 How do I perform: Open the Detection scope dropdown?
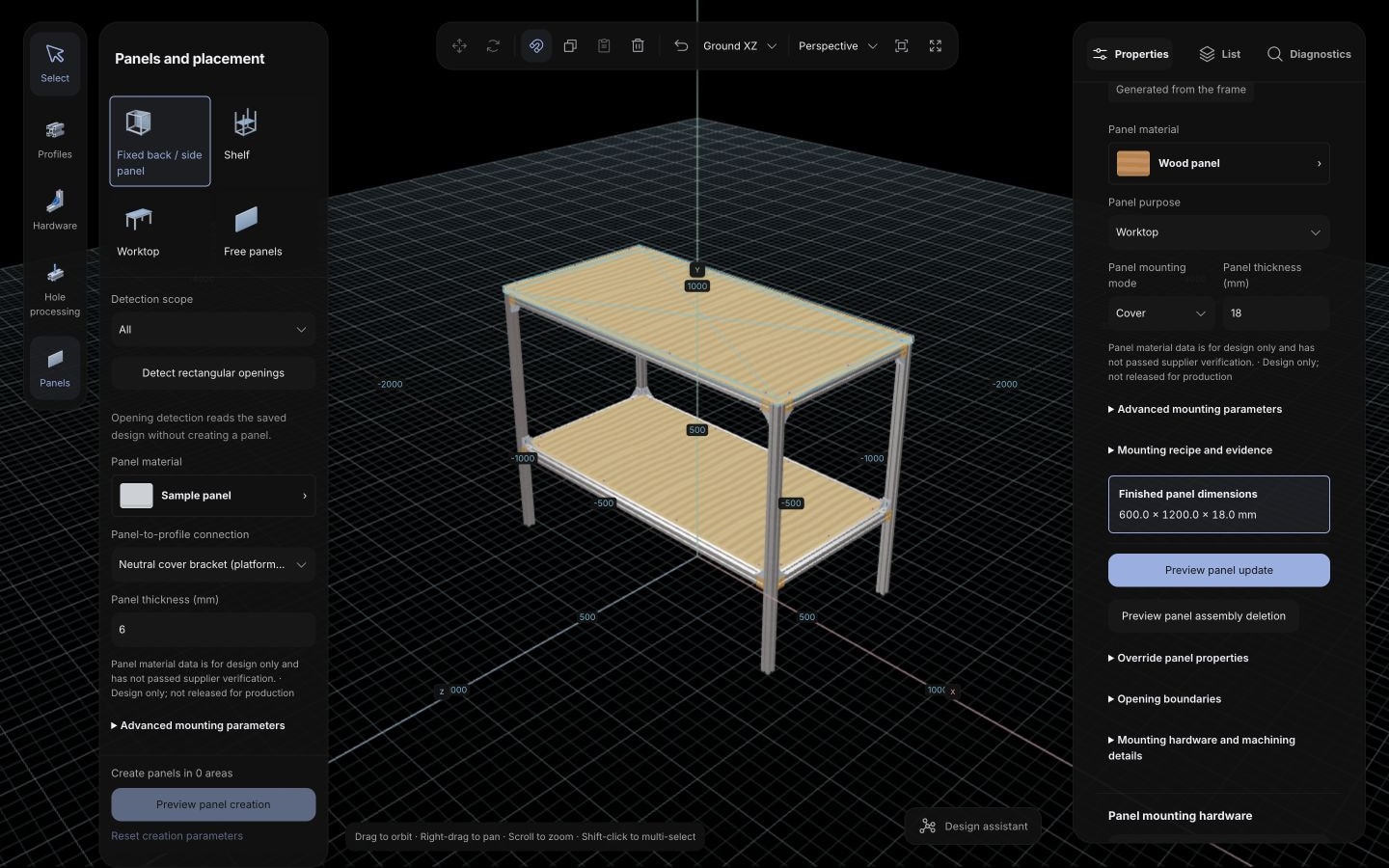pyautogui.click(x=213, y=330)
